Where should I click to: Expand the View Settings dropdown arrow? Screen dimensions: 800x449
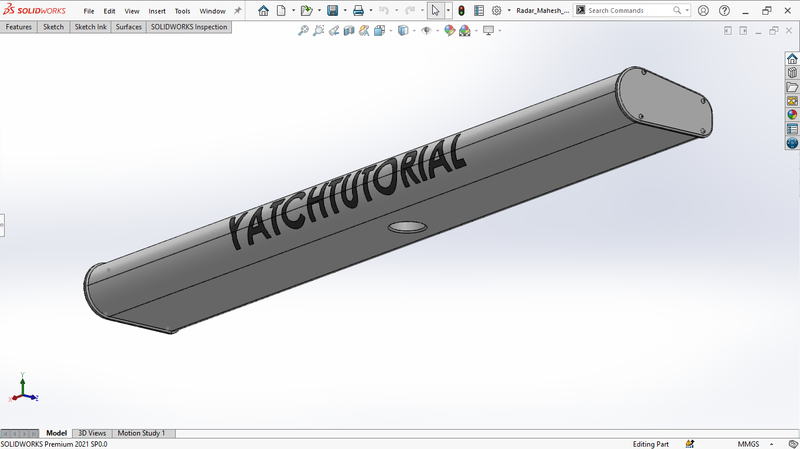pos(499,31)
